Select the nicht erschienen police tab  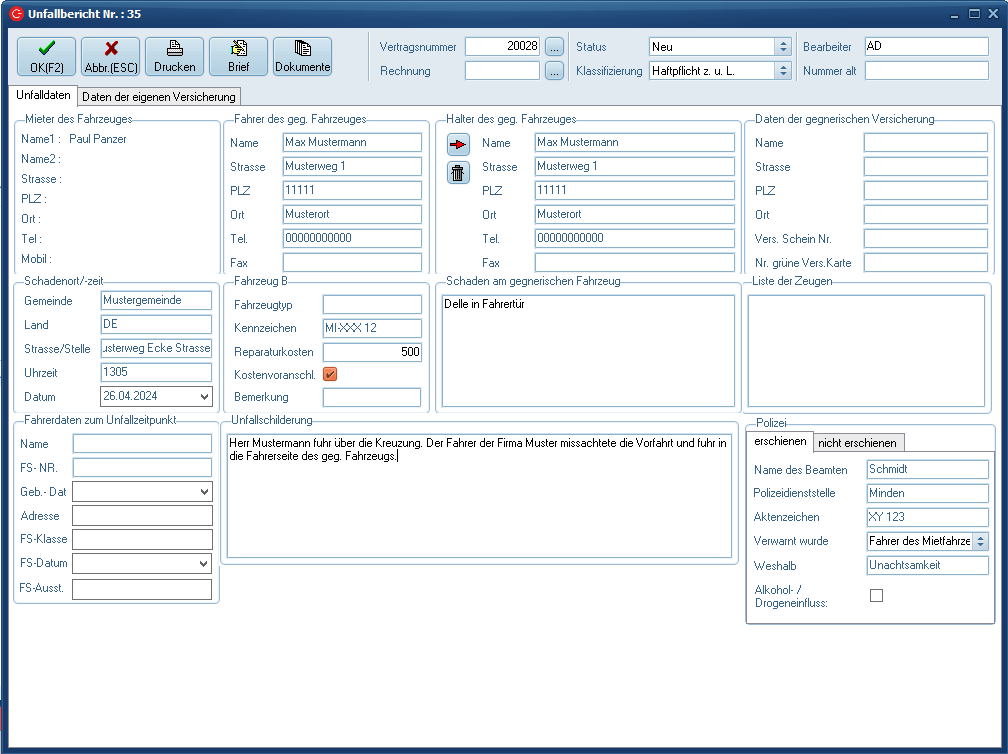(x=858, y=443)
